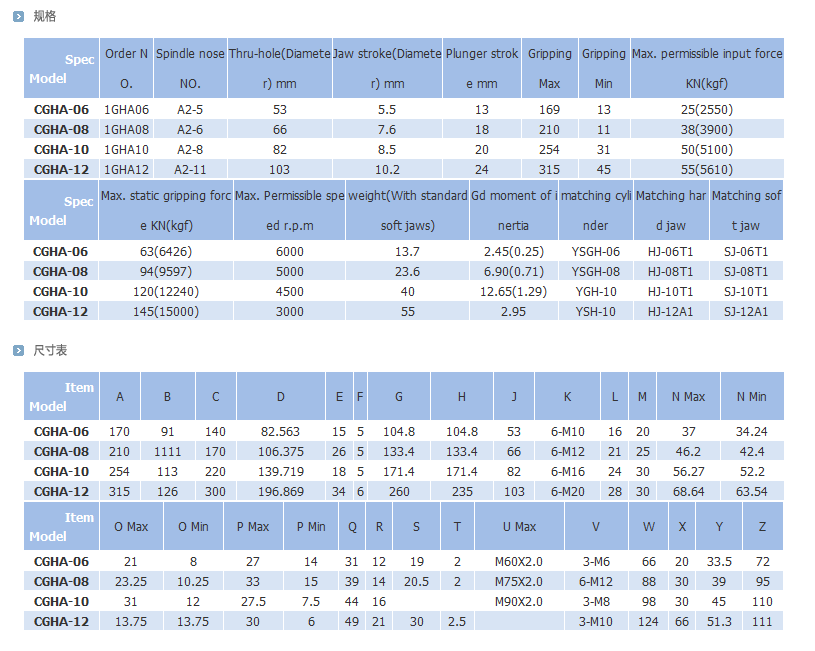Click static gripping force value 94(9597)
This screenshot has height=651, width=815.
(x=166, y=271)
